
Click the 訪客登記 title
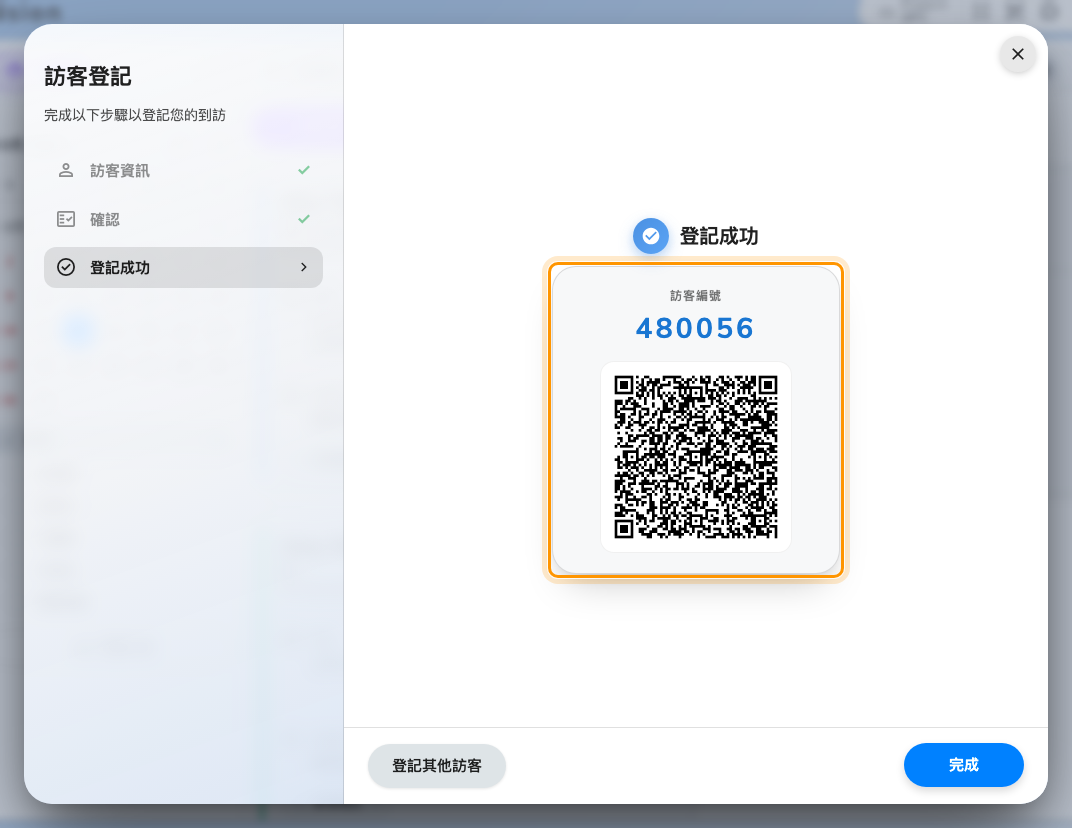(x=88, y=76)
